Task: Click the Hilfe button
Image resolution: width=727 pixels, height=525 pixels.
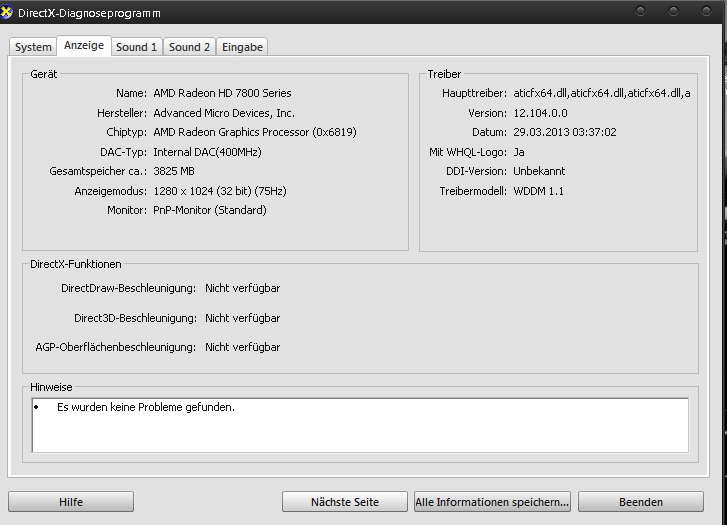Action: [x=71, y=502]
